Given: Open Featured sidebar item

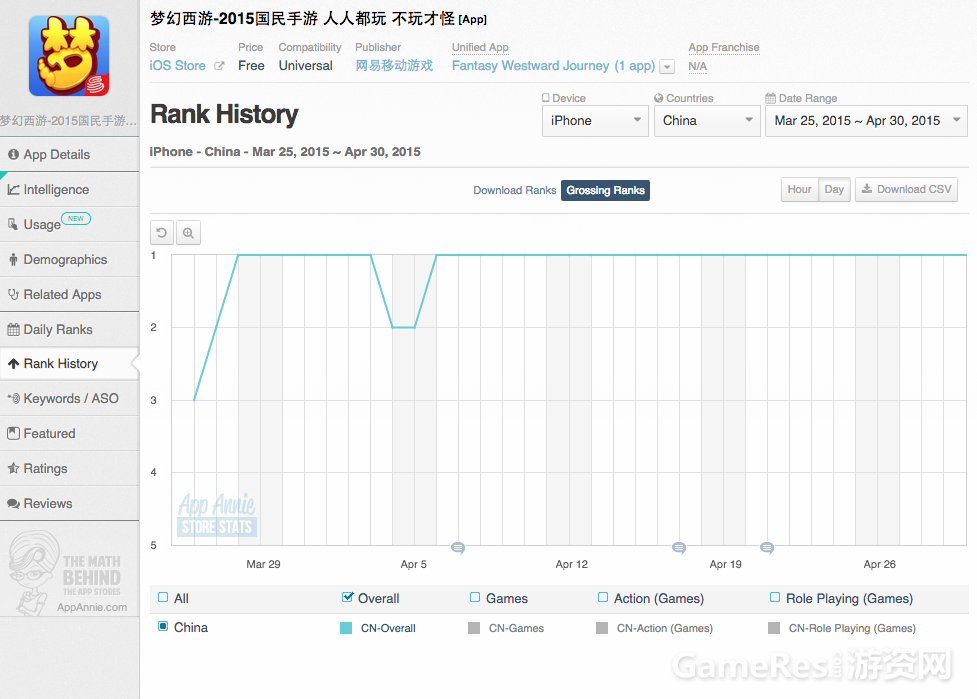Looking at the screenshot, I should [x=69, y=433].
